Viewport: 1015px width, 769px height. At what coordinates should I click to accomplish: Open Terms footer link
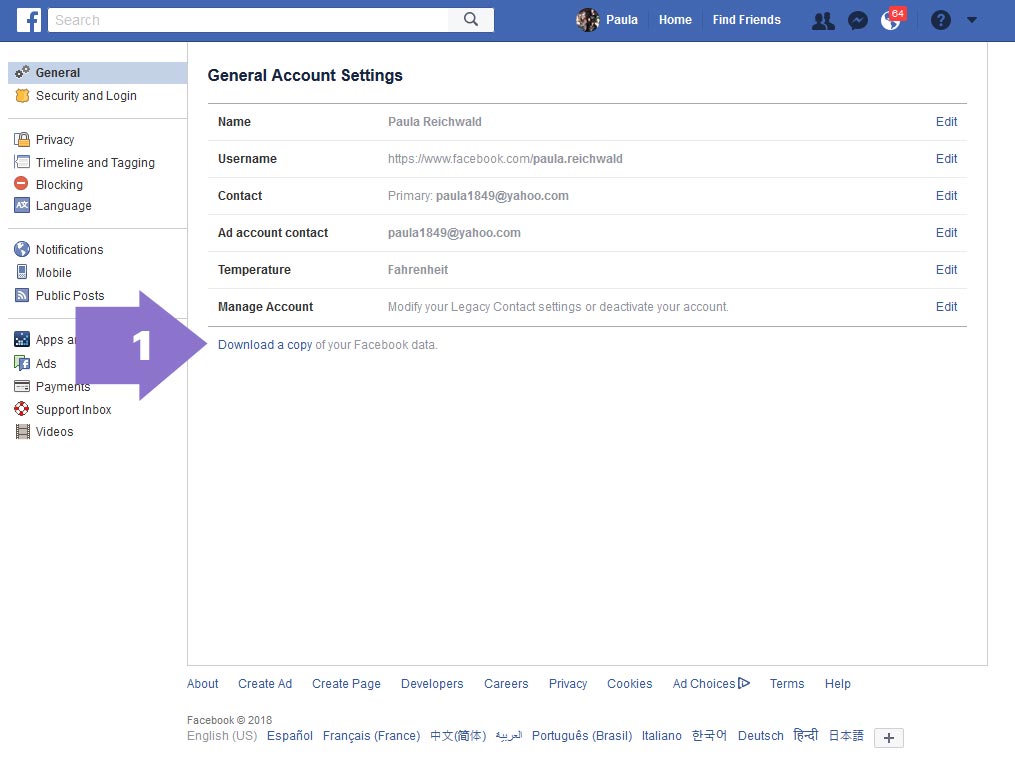click(786, 684)
